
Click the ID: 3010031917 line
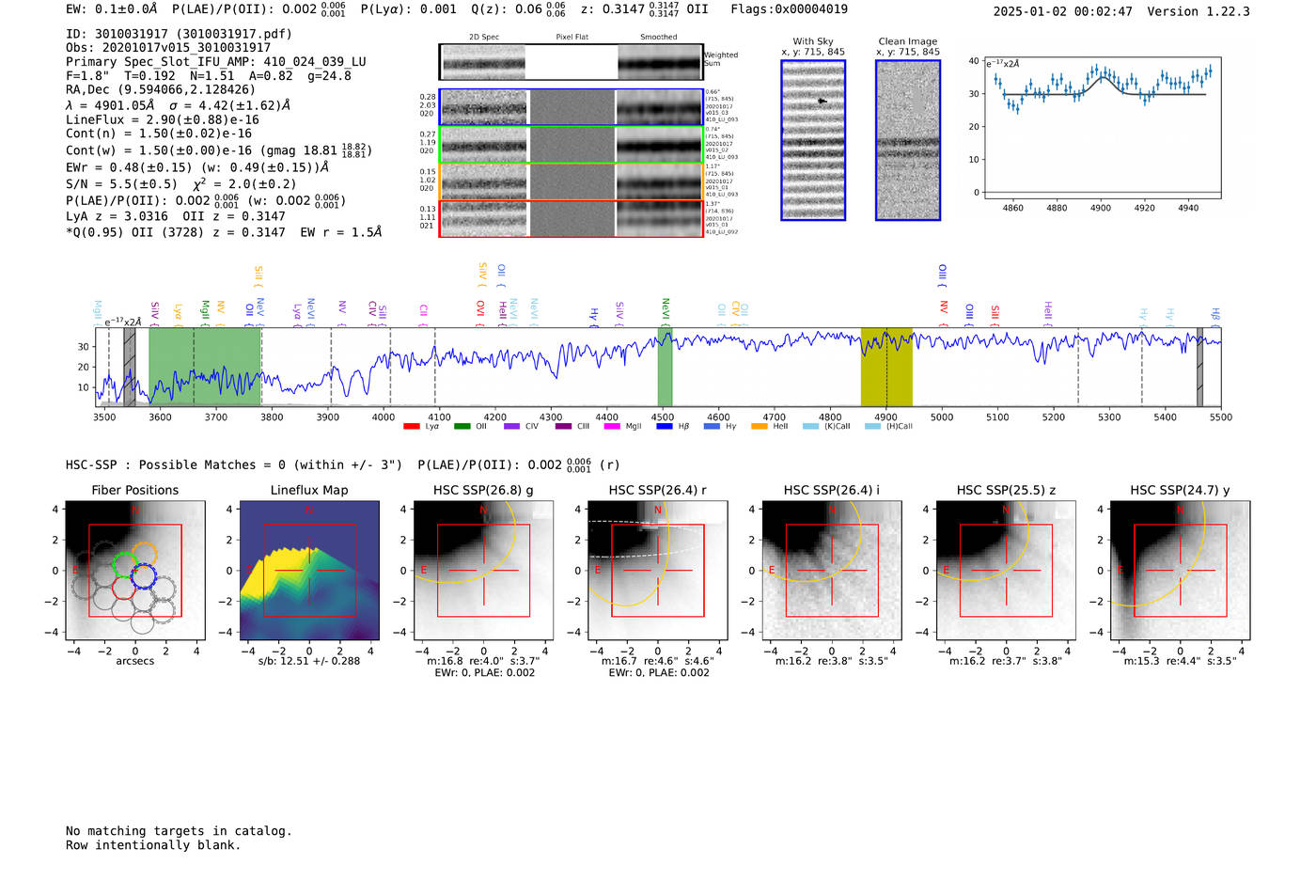point(179,34)
